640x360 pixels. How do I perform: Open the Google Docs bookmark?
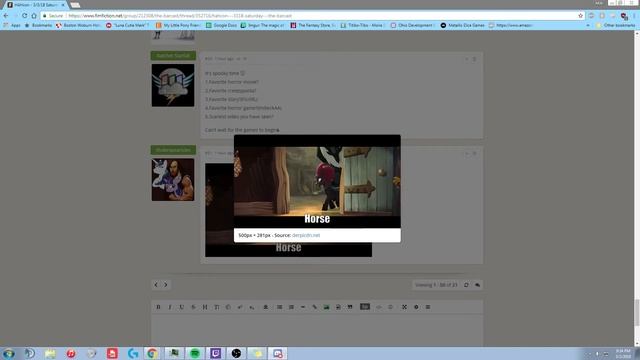pyautogui.click(x=221, y=25)
